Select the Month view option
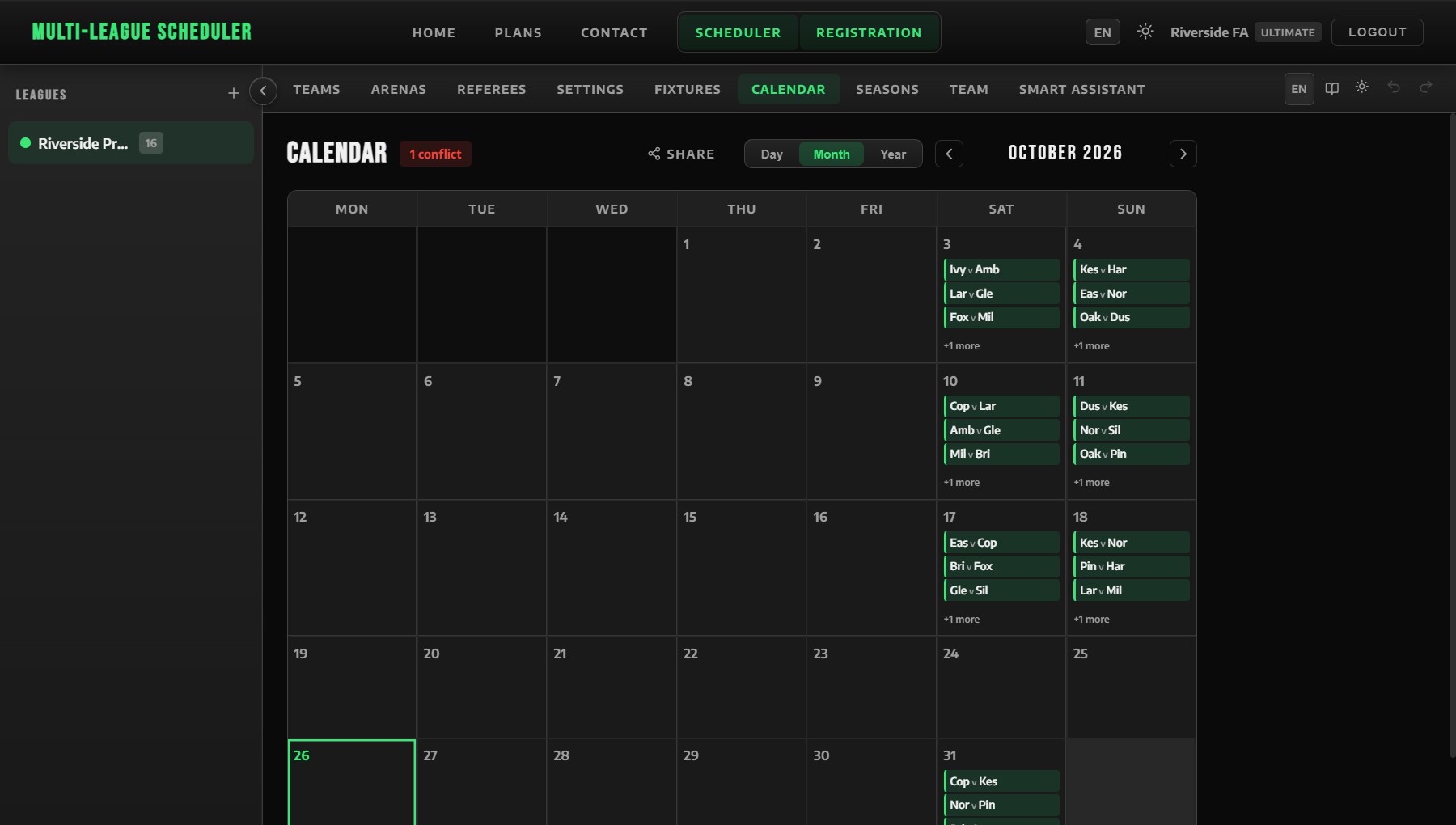 (832, 154)
